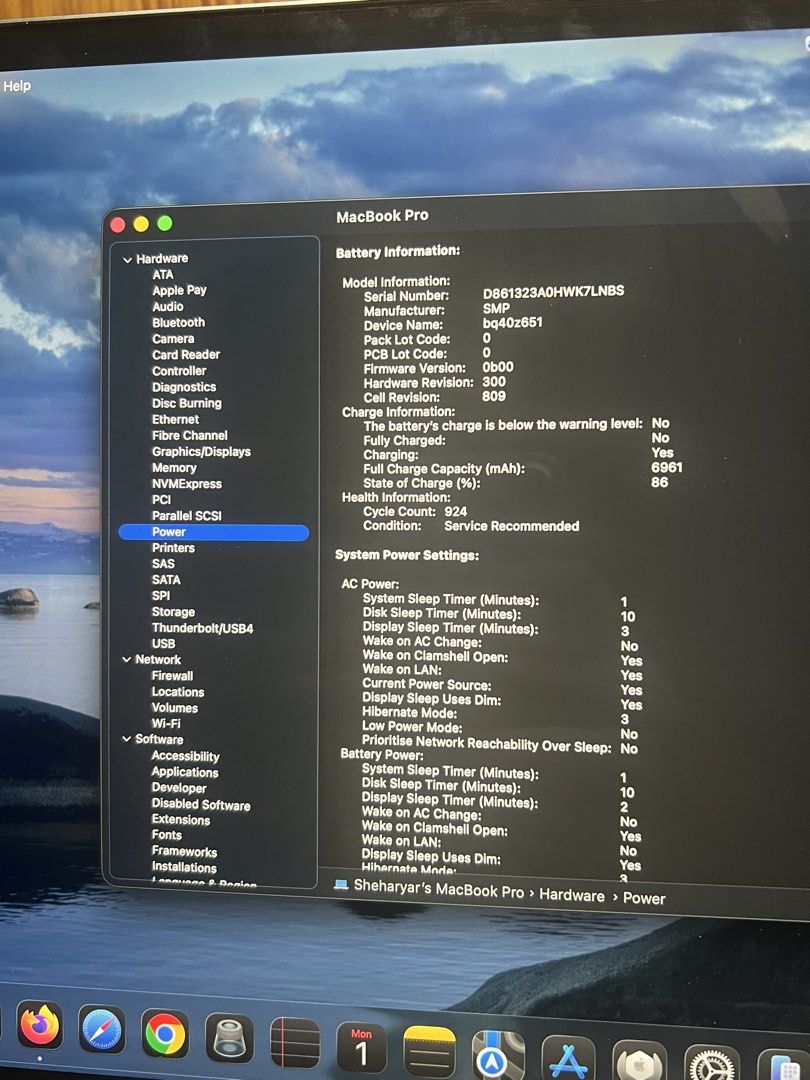Select ATA in the sidebar
The width and height of the screenshot is (810, 1080).
[163, 274]
